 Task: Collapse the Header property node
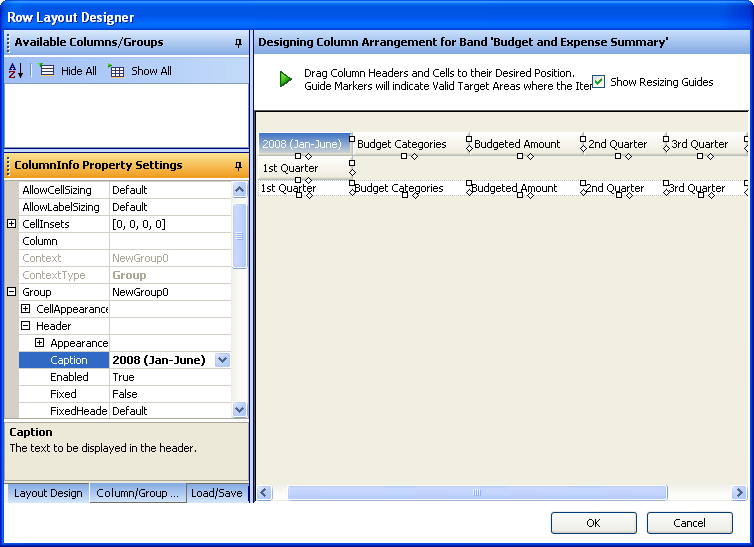[26, 326]
